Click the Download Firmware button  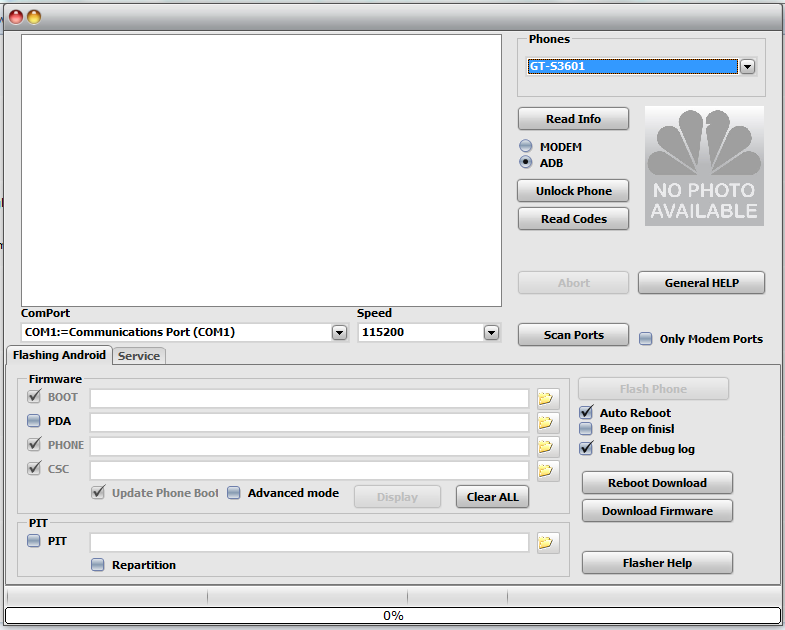(x=657, y=511)
